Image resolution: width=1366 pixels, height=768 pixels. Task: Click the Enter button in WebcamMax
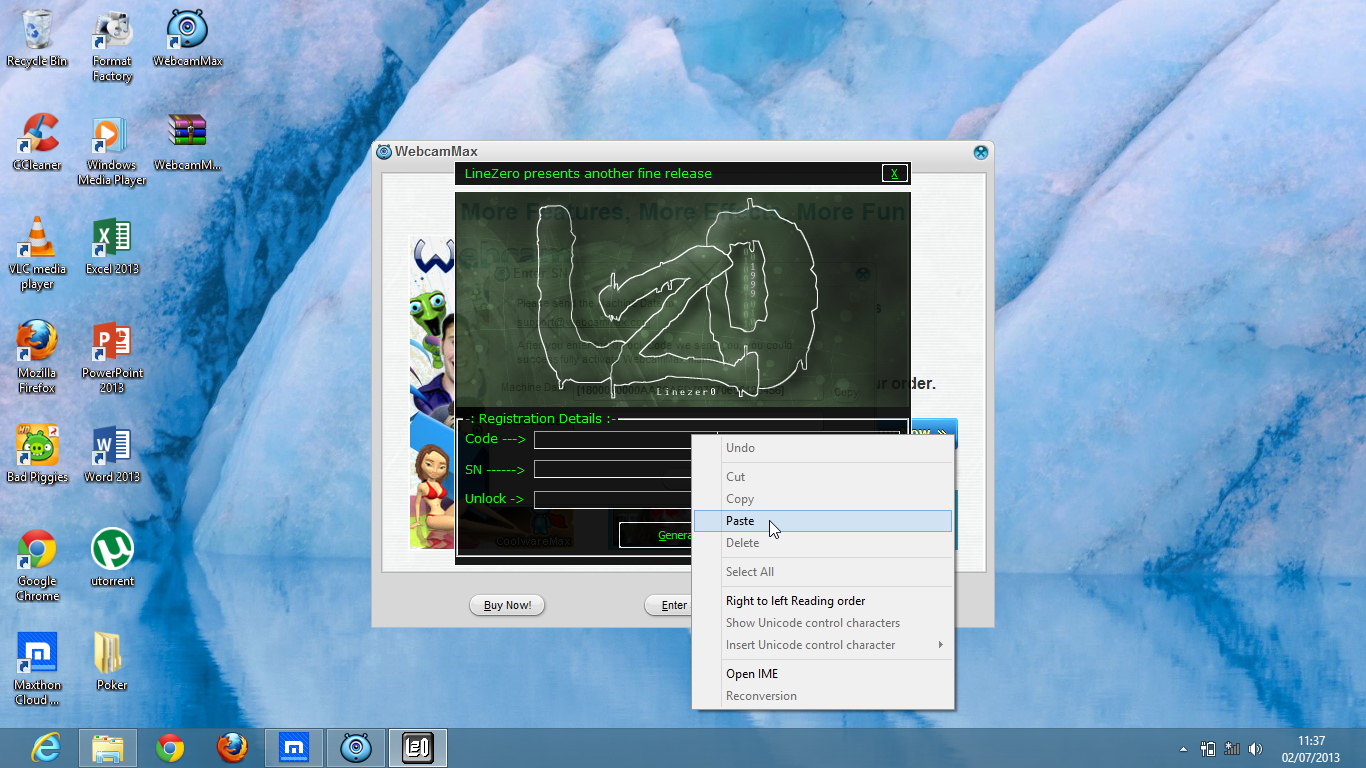[668, 605]
